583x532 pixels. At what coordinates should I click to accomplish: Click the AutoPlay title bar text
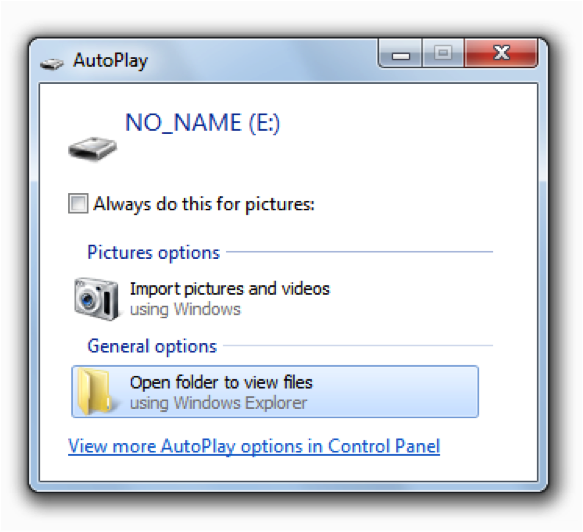[110, 61]
